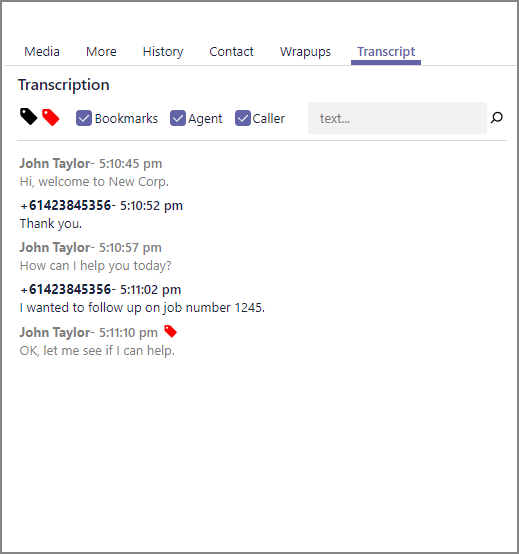Screen dimensions: 519x554
Task: Click the black bookmark tag icon
Action: [28, 117]
